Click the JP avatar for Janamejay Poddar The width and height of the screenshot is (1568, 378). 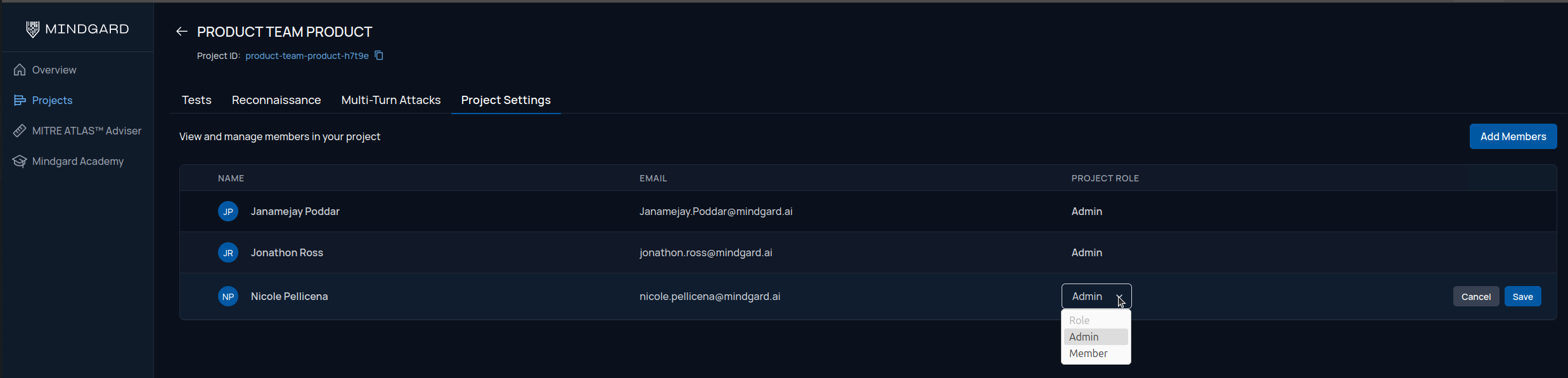click(x=228, y=211)
